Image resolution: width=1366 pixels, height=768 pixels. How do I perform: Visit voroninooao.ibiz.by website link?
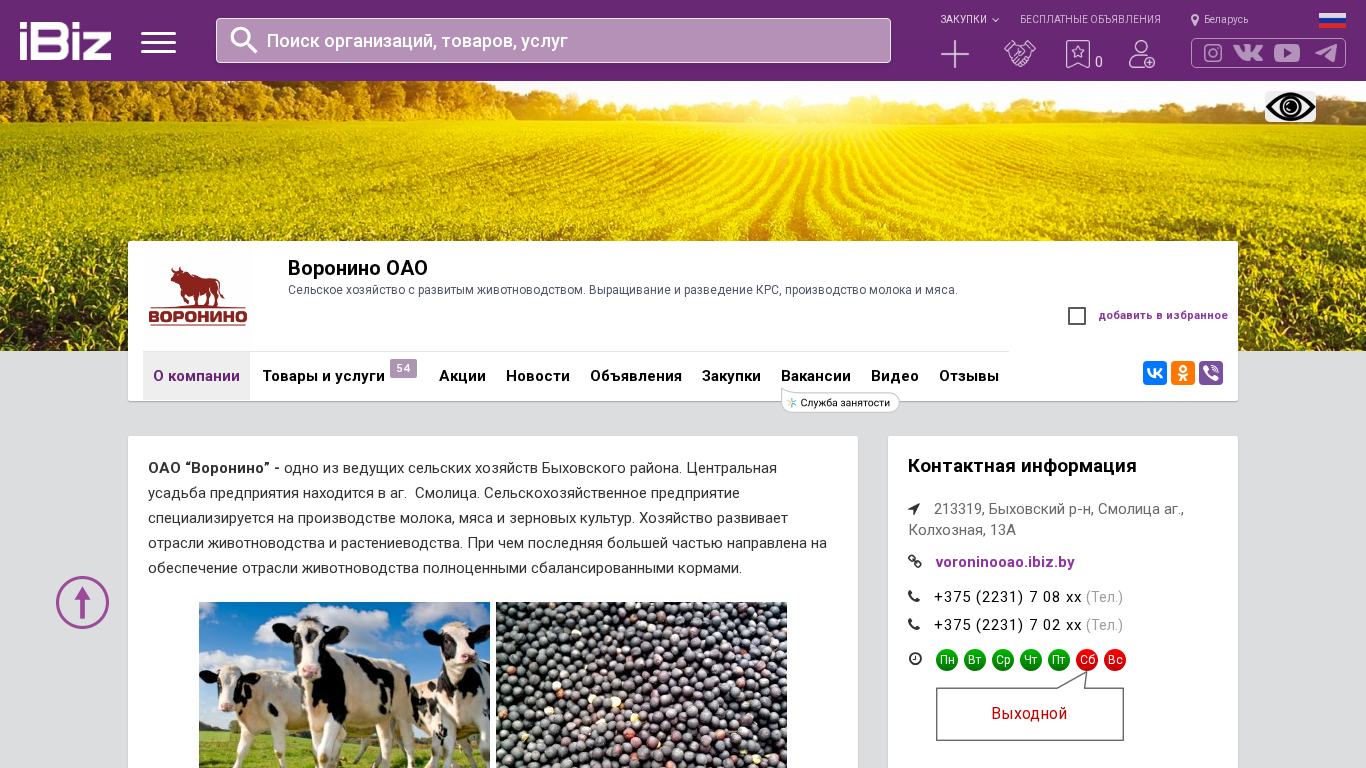click(1005, 562)
